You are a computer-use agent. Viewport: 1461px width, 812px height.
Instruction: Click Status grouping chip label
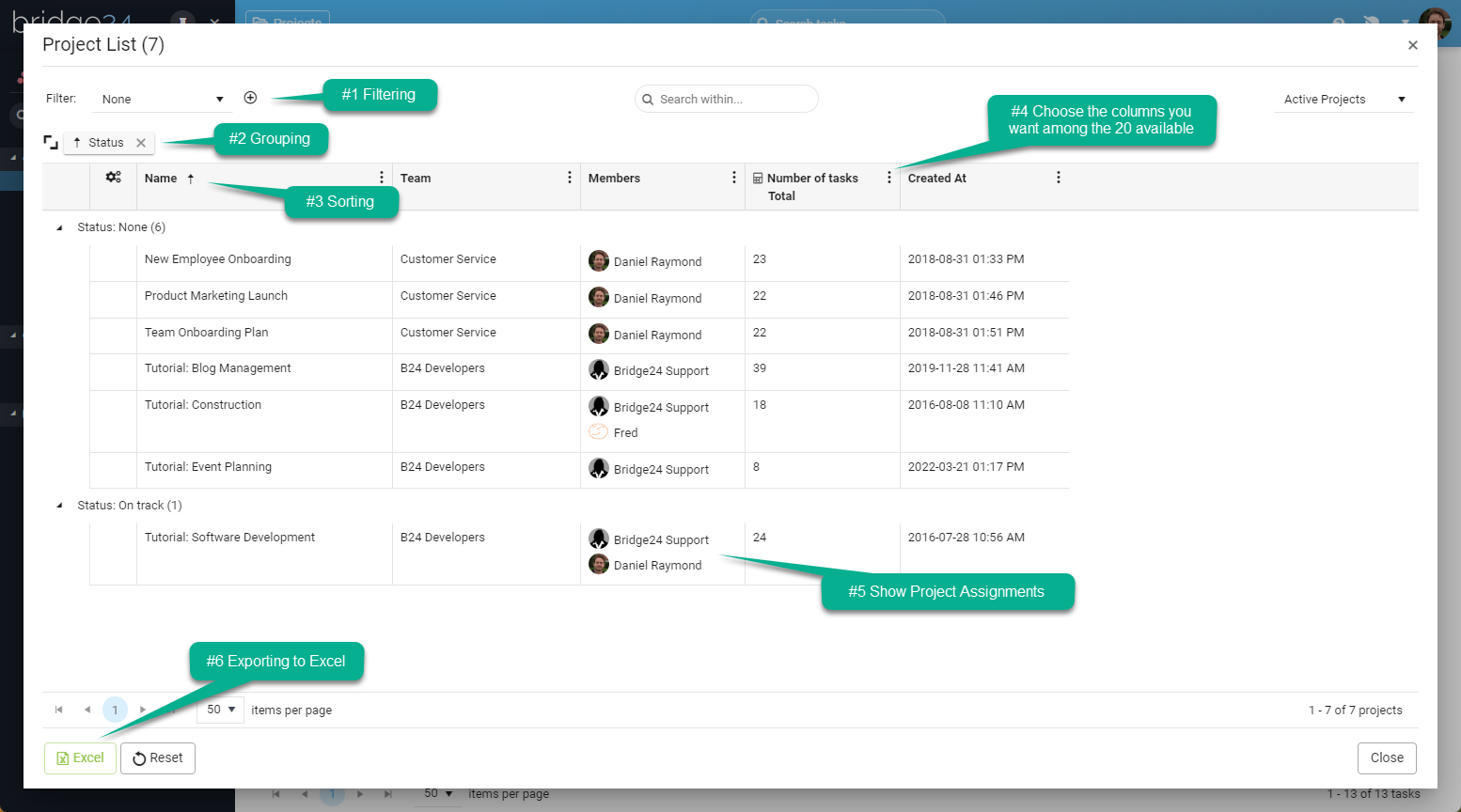106,143
